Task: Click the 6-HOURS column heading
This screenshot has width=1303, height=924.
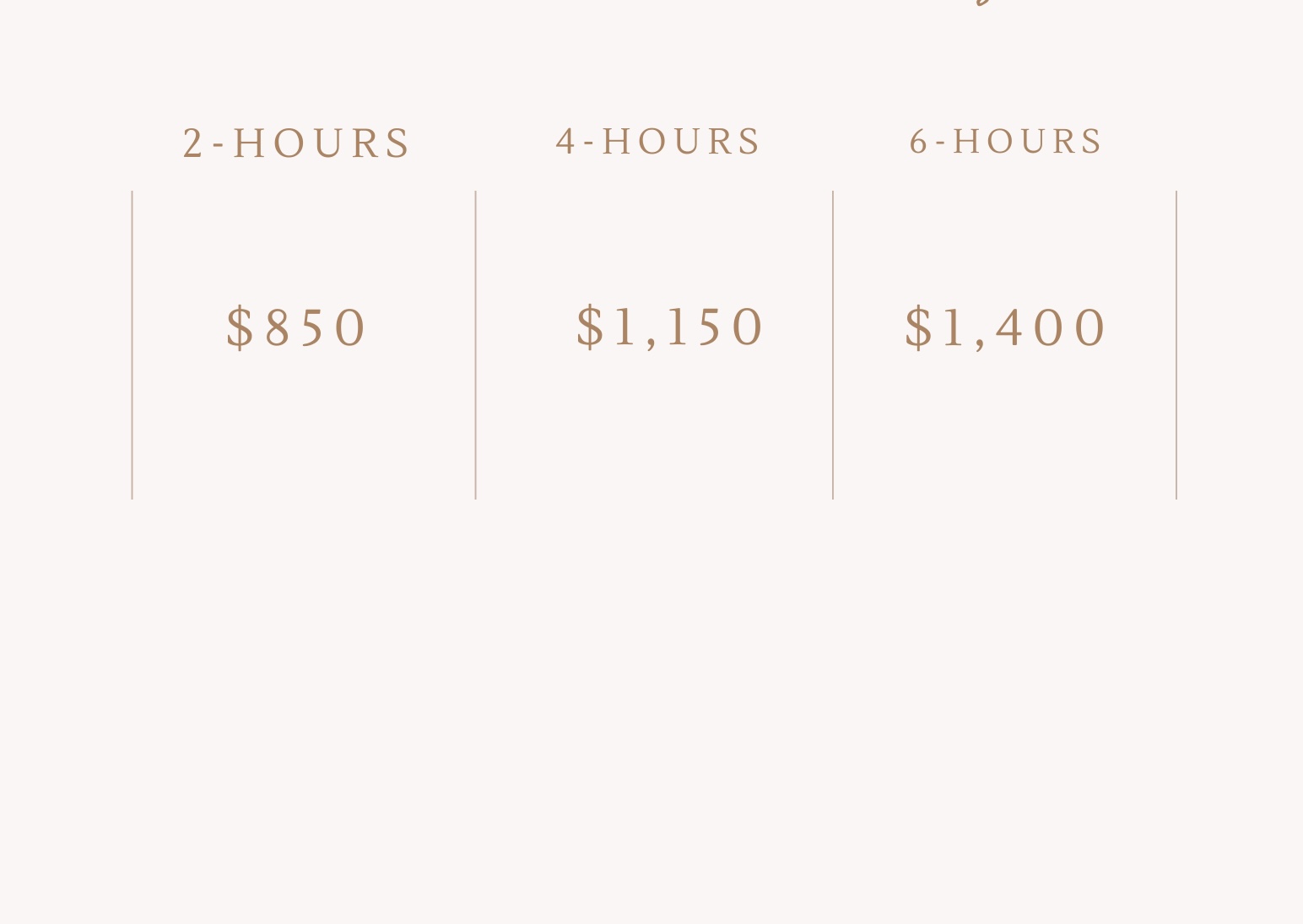Action: 1006,142
